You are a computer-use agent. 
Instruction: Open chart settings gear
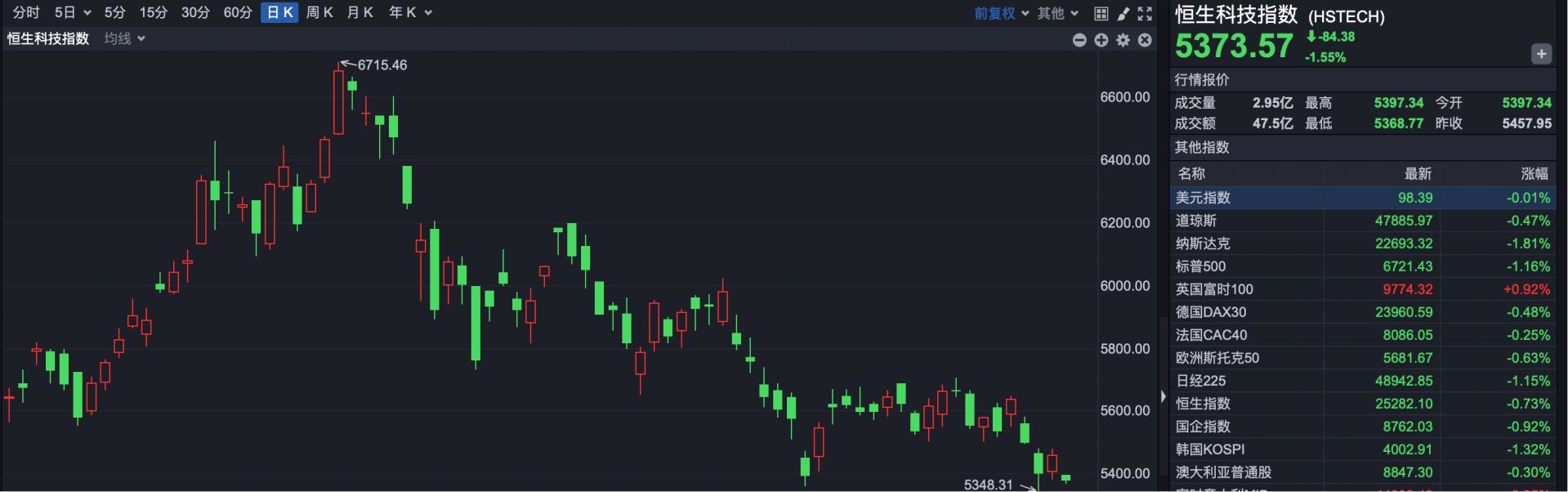[x=1124, y=40]
